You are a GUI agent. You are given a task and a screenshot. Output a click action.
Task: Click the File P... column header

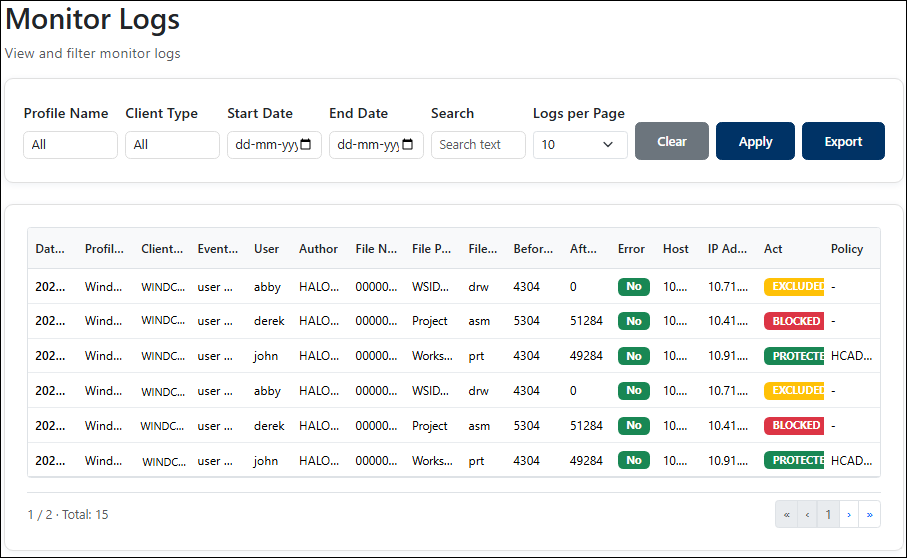click(x=432, y=249)
